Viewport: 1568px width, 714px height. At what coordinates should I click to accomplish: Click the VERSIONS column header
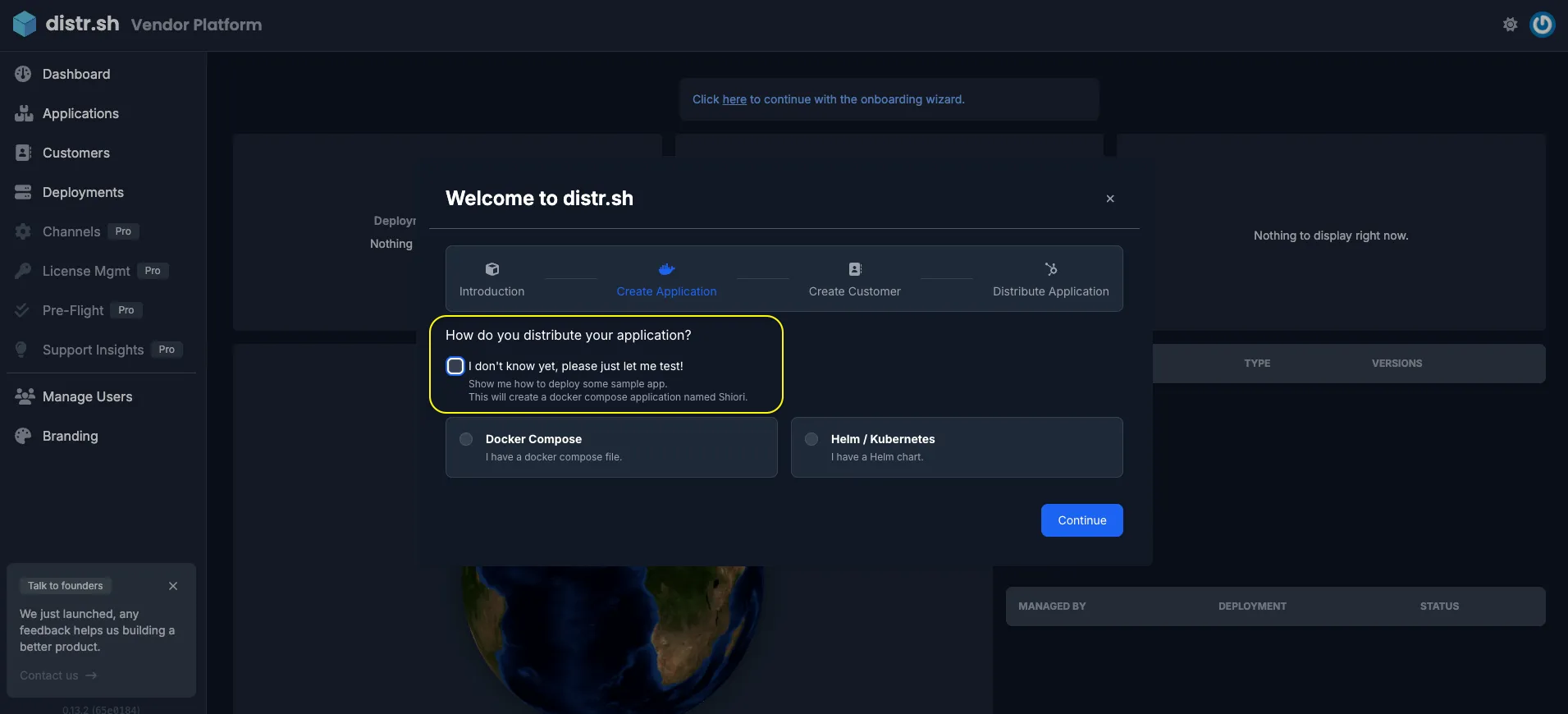[x=1397, y=364]
